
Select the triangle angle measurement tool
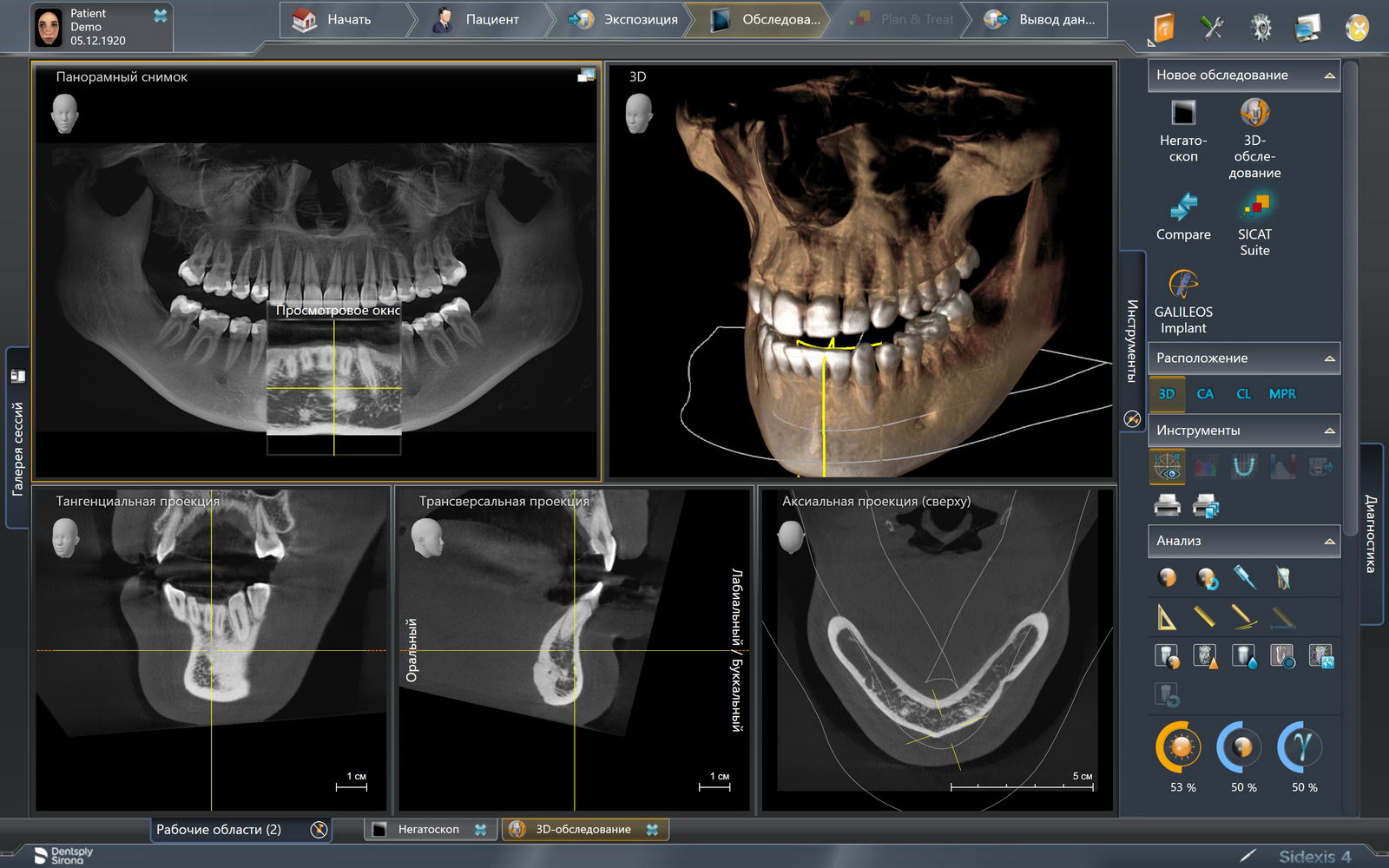1167,617
